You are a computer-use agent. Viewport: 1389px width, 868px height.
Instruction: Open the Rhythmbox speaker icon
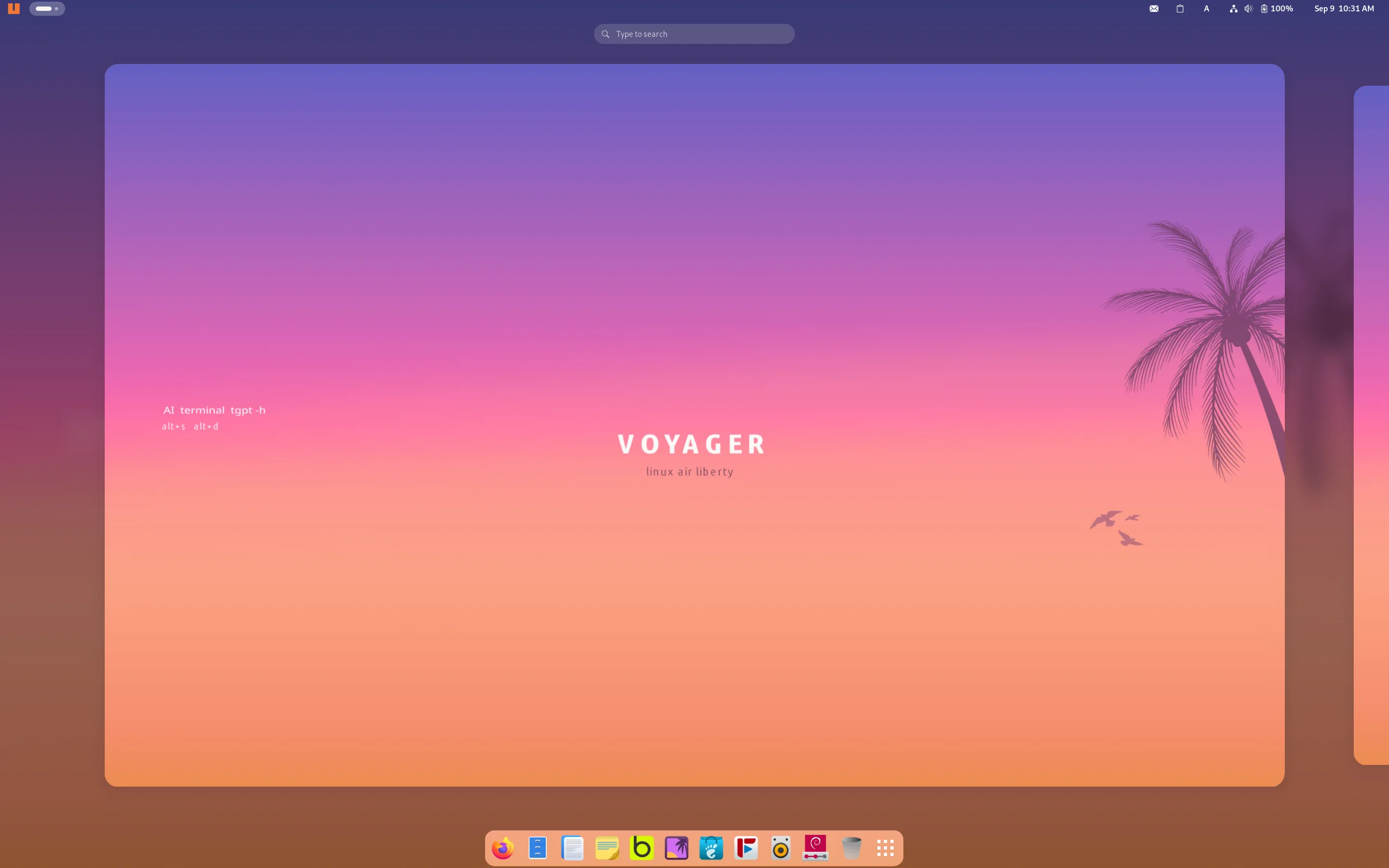click(781, 847)
